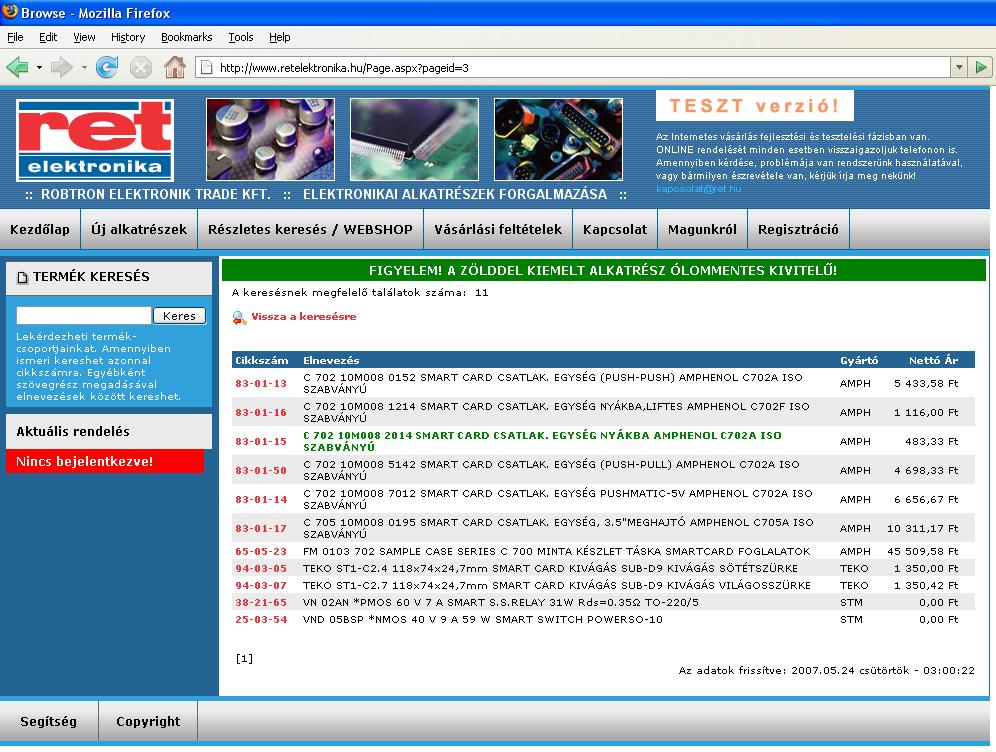Go to the Home page icon
Viewport: 996px width, 752px height.
coord(175,67)
